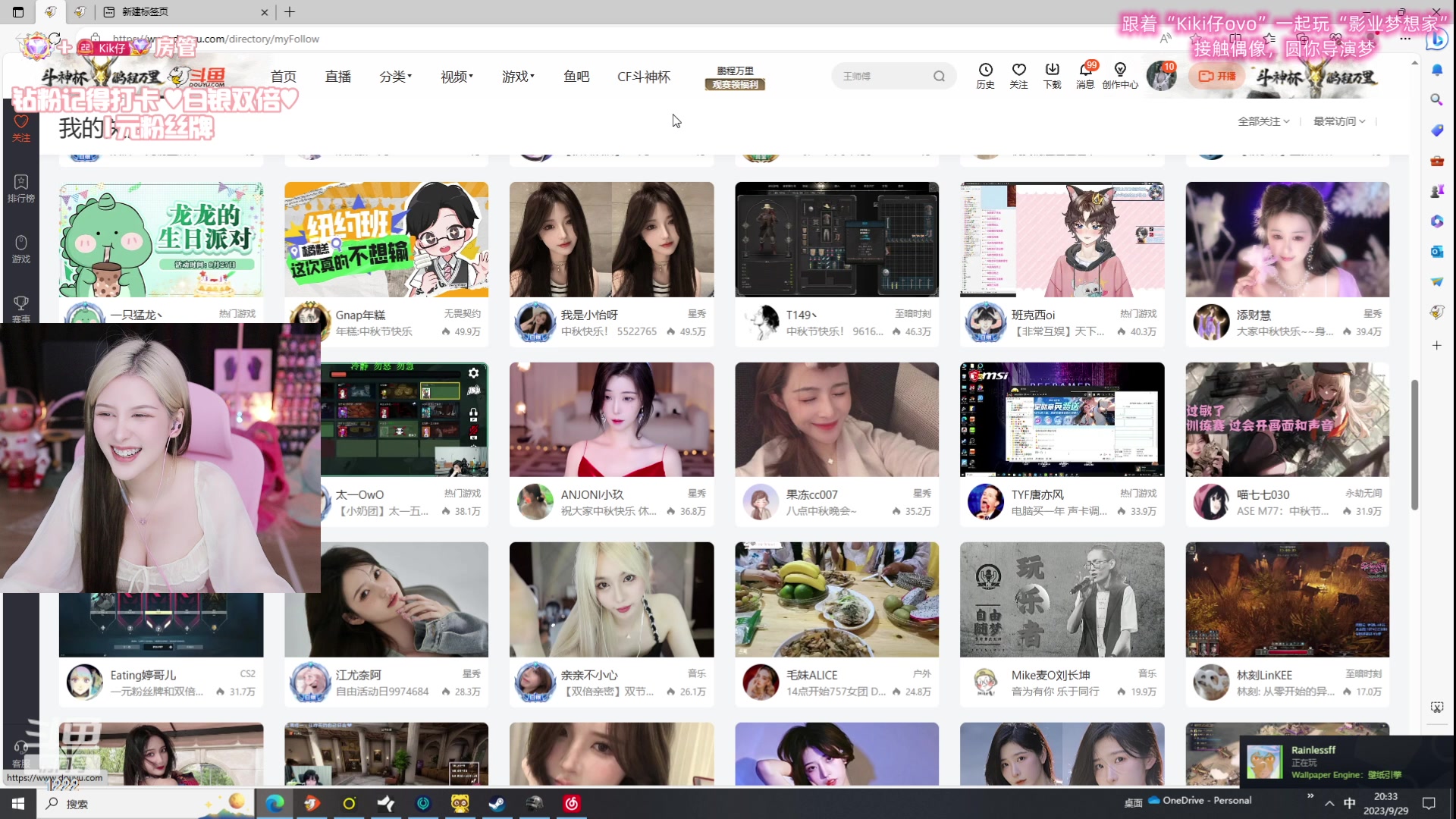Image resolution: width=1456 pixels, height=819 pixels.
Task: Select 游戏 in left sidebar
Action: 20,249
